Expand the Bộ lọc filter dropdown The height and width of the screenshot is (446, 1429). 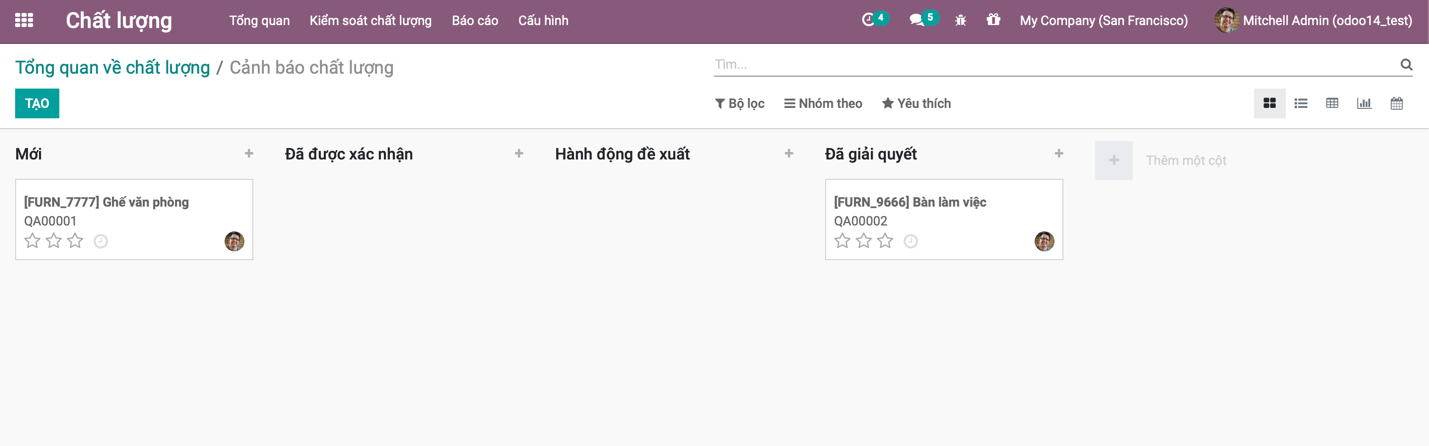point(740,103)
